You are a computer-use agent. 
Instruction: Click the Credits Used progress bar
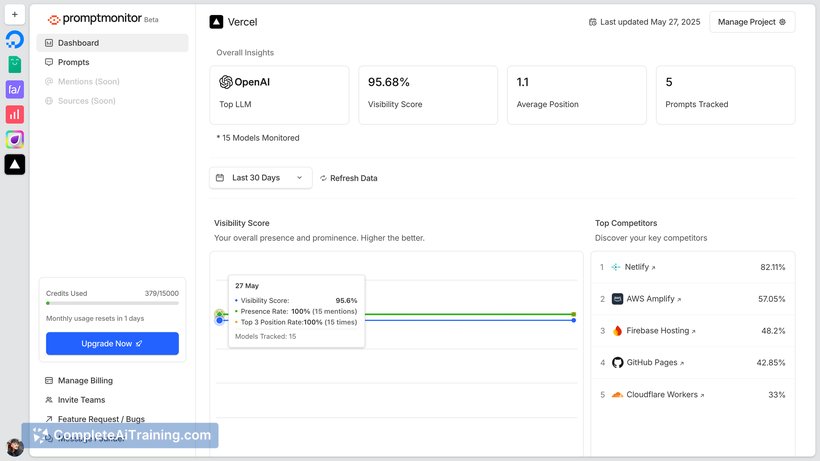click(112, 303)
